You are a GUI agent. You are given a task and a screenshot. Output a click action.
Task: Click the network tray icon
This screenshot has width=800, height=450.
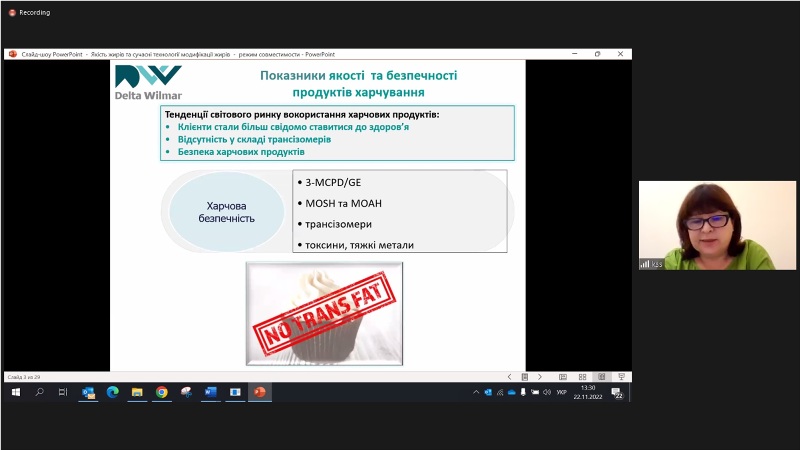click(x=499, y=392)
